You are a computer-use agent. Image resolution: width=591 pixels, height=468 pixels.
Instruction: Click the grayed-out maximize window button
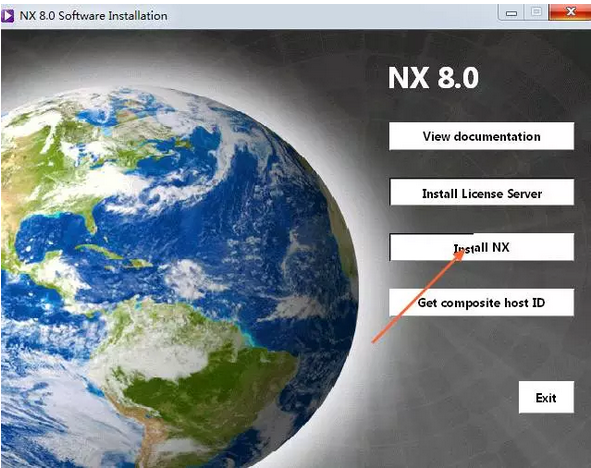point(536,12)
